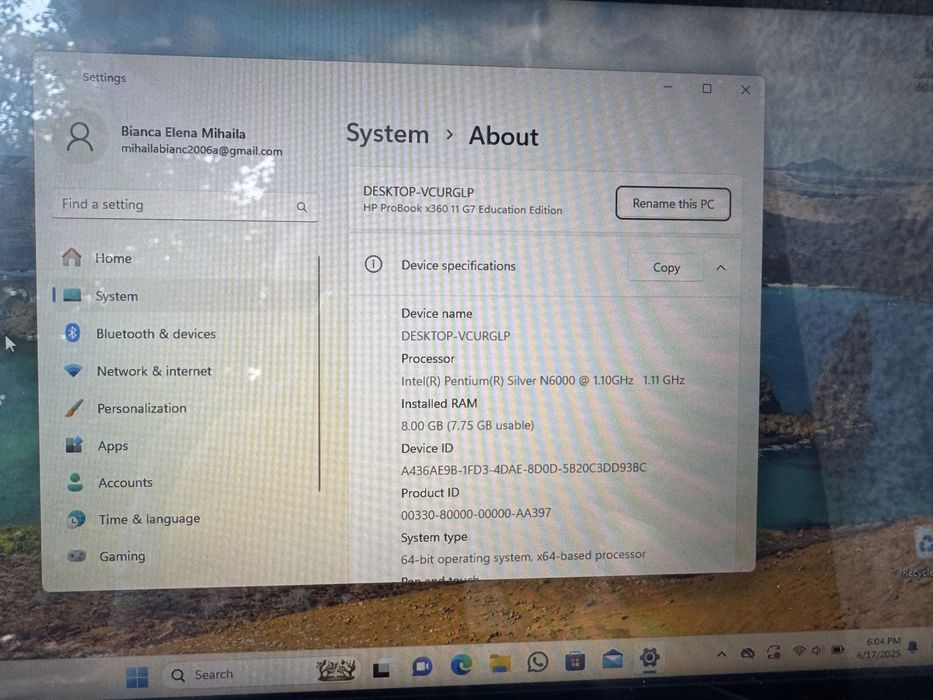Click the Product ID 00330-80000-00000-AA397

[476, 513]
